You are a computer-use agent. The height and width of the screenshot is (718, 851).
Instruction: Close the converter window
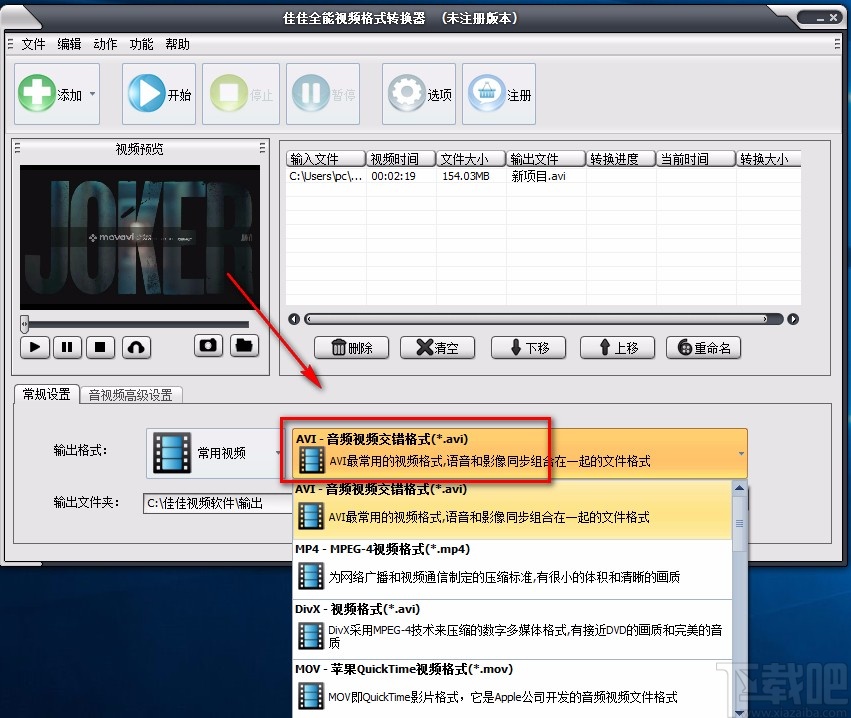point(834,18)
